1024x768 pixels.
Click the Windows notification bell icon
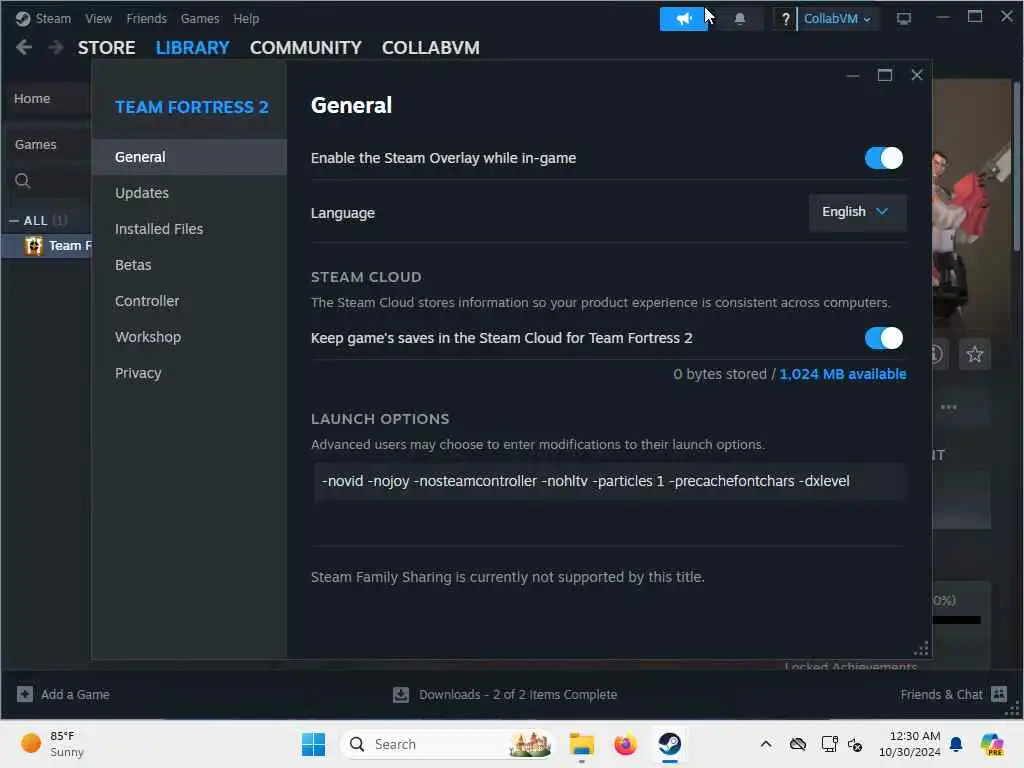[956, 744]
